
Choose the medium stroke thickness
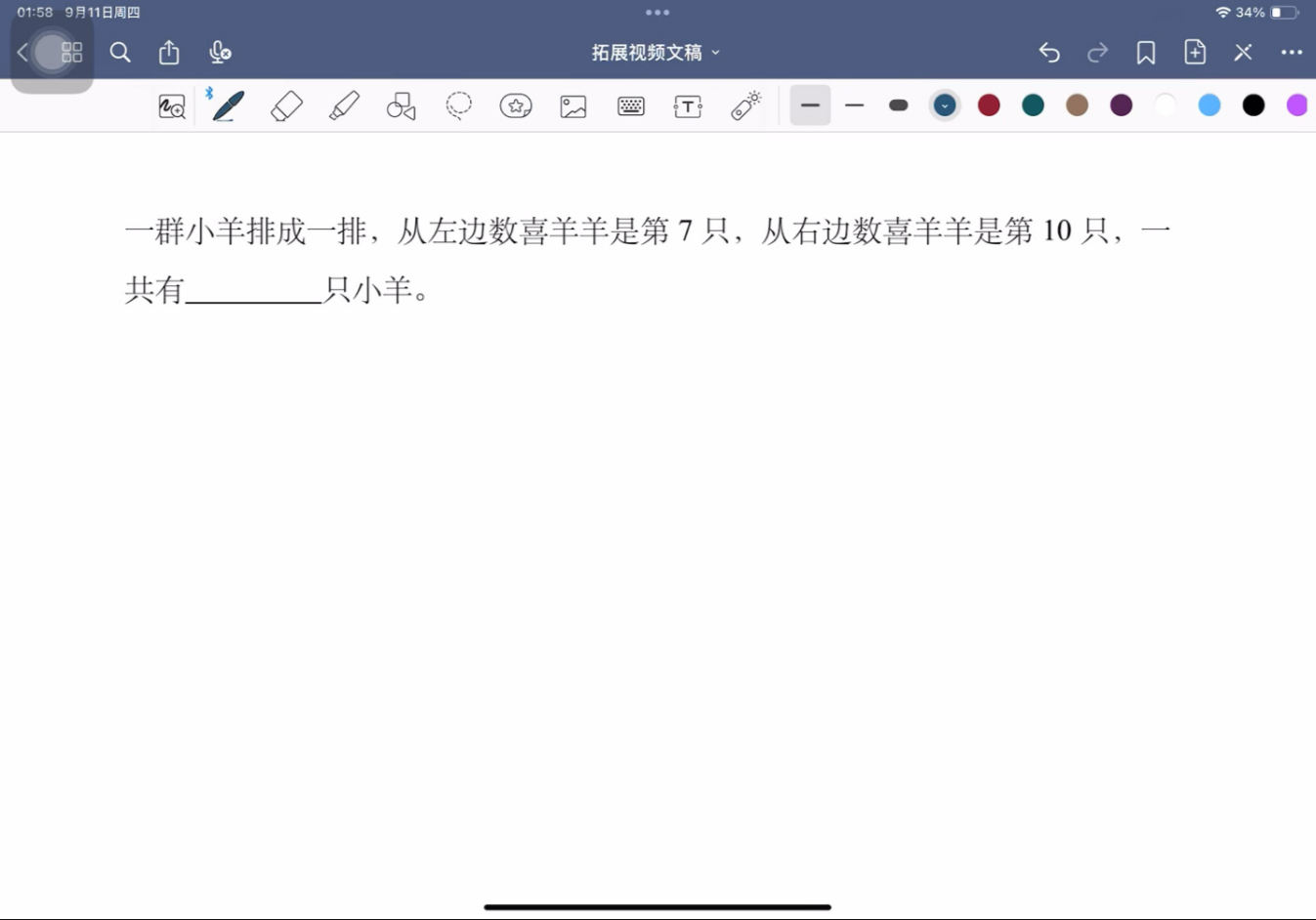coord(855,105)
